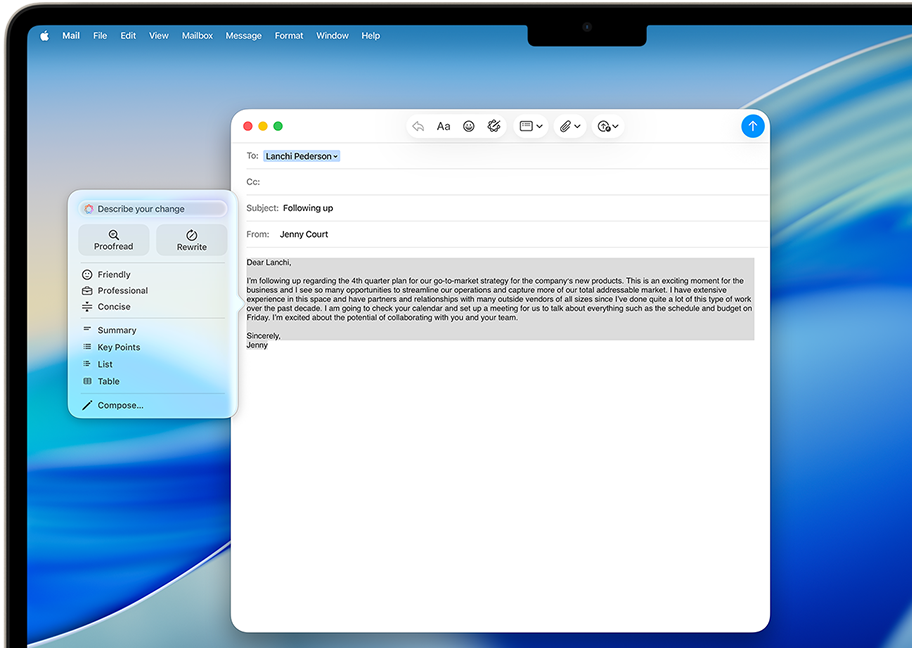Click the Proofread magnifier button

point(113,240)
